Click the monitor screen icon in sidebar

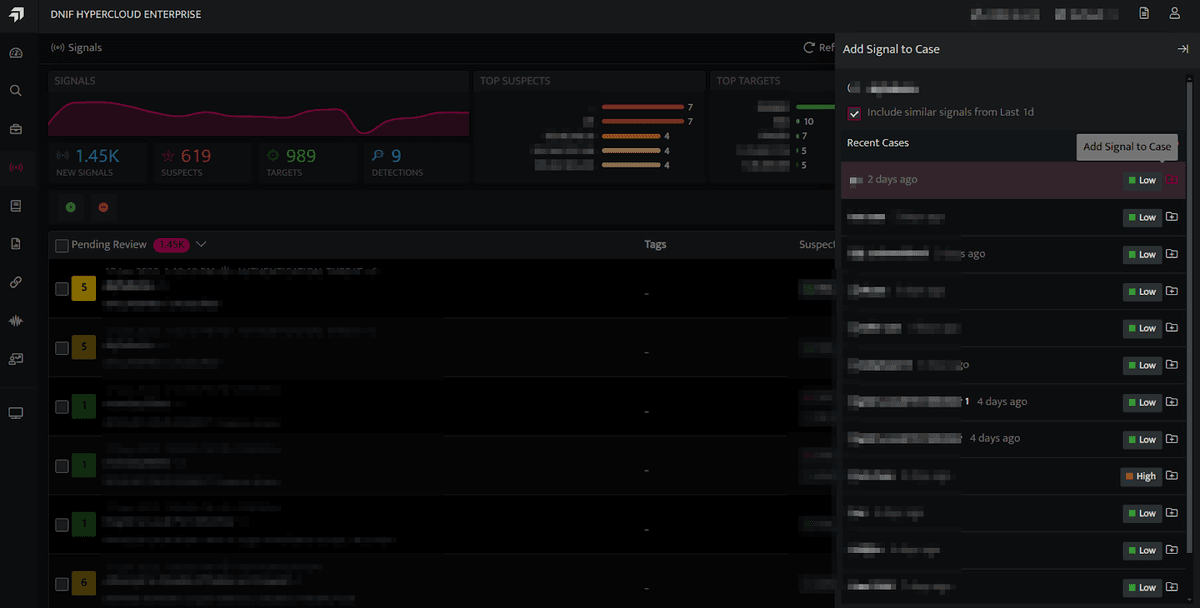pyautogui.click(x=16, y=413)
